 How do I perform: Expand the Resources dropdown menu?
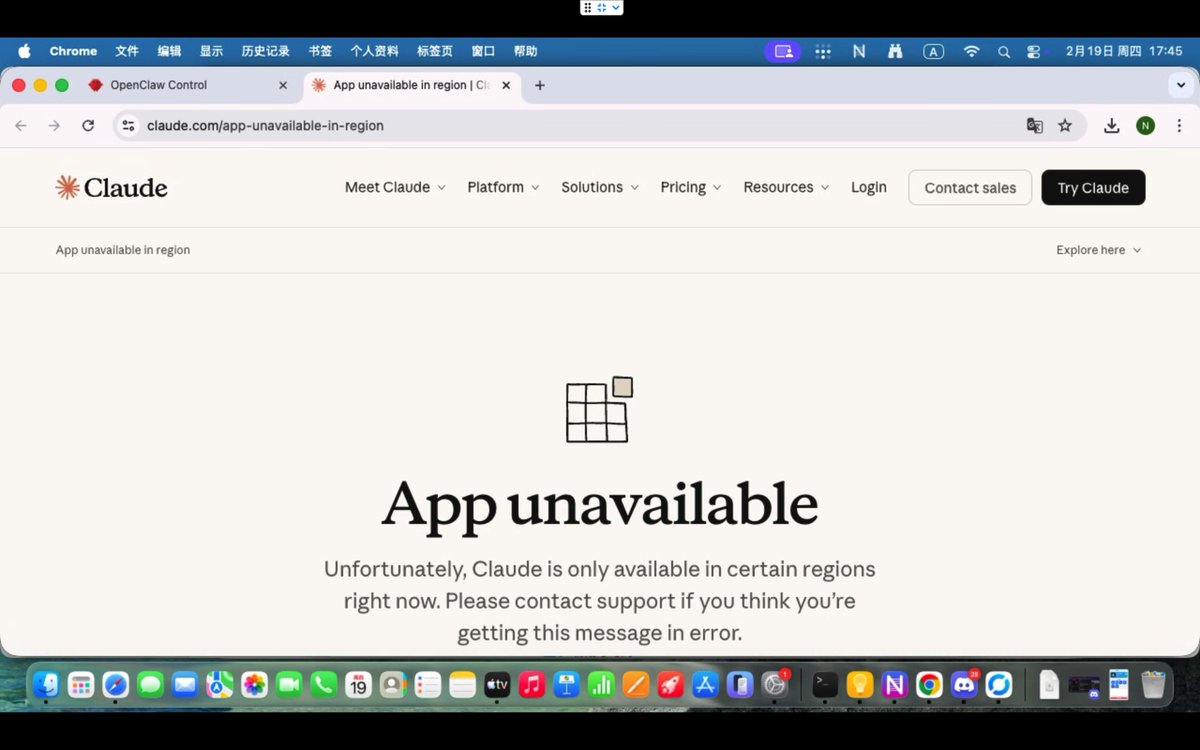tap(786, 187)
